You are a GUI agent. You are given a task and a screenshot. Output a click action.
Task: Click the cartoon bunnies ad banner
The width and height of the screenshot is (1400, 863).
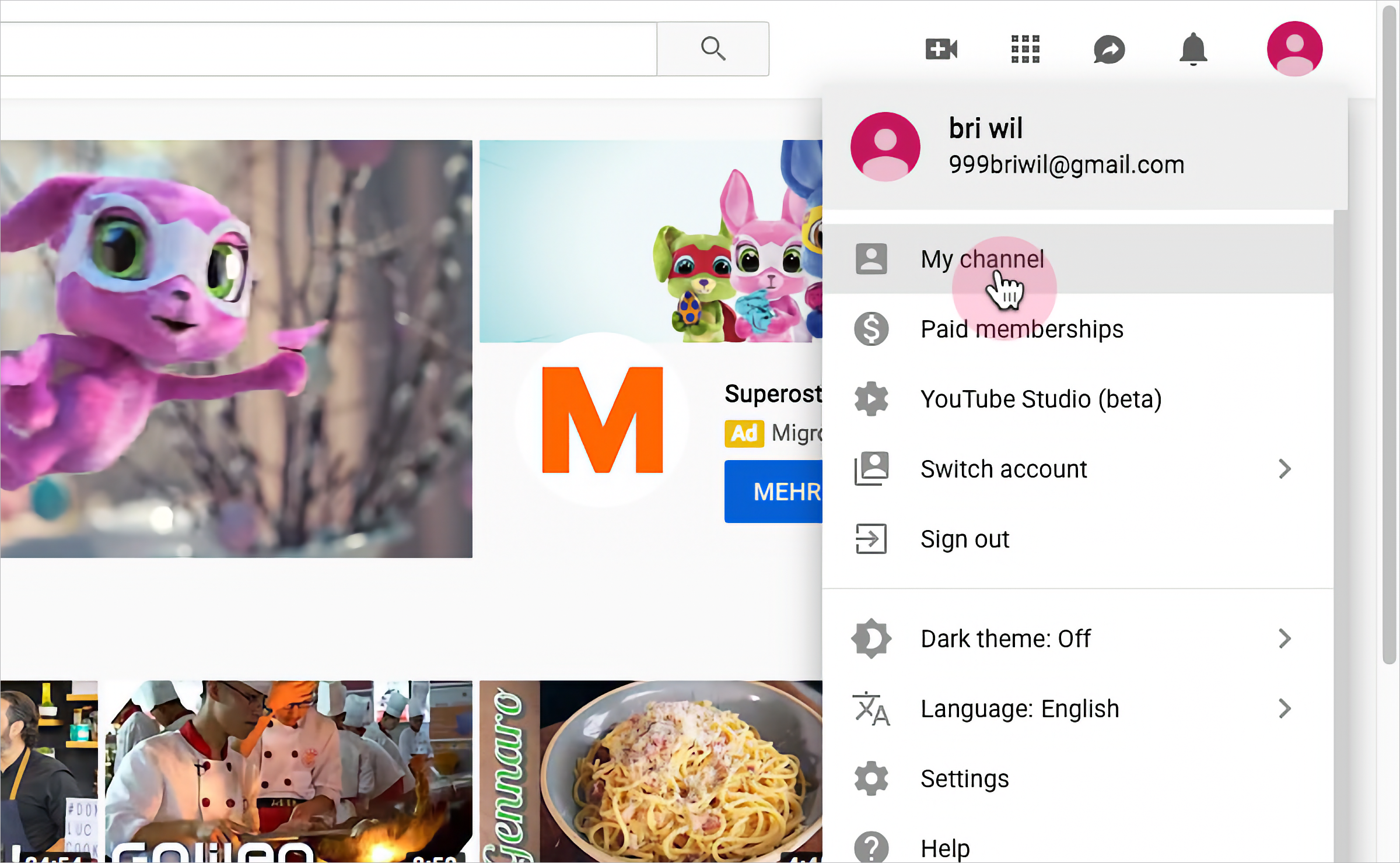(651, 241)
